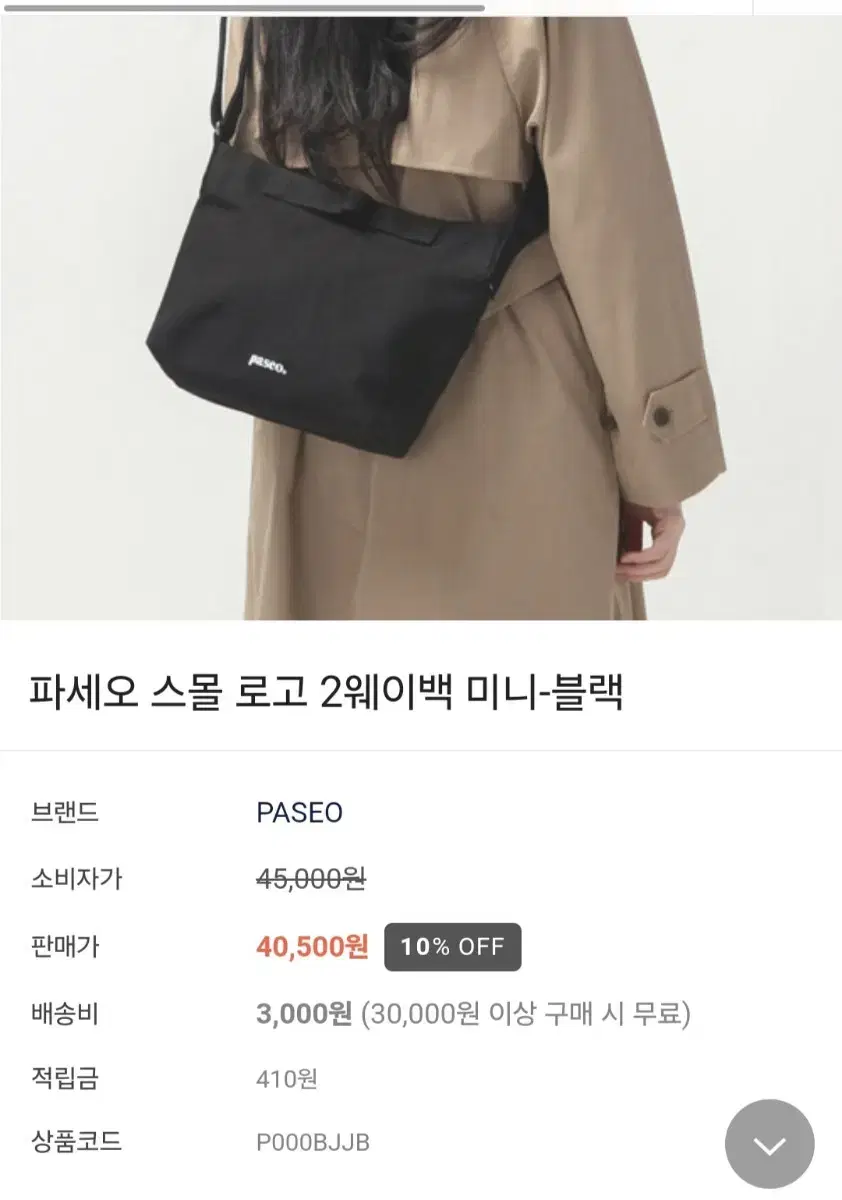Click the 410원 reward points value

pyautogui.click(x=287, y=1079)
